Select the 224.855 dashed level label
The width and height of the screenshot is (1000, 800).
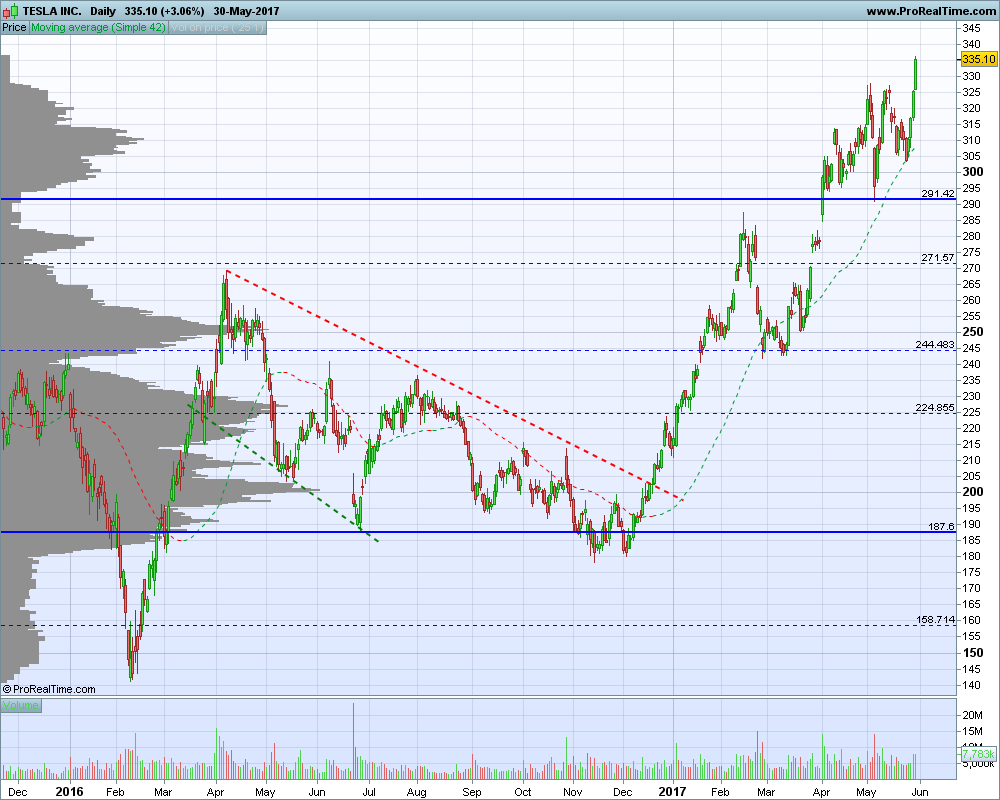pos(935,408)
